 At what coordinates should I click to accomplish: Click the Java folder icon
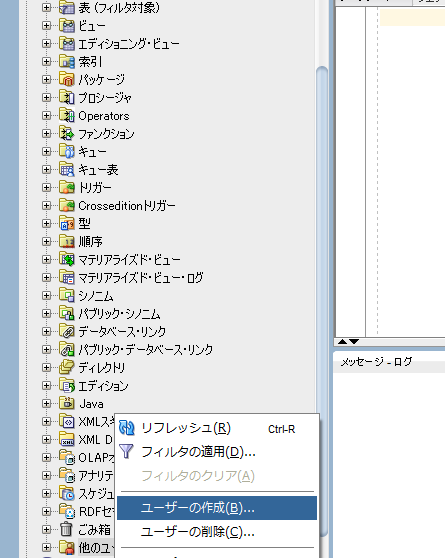pos(67,404)
